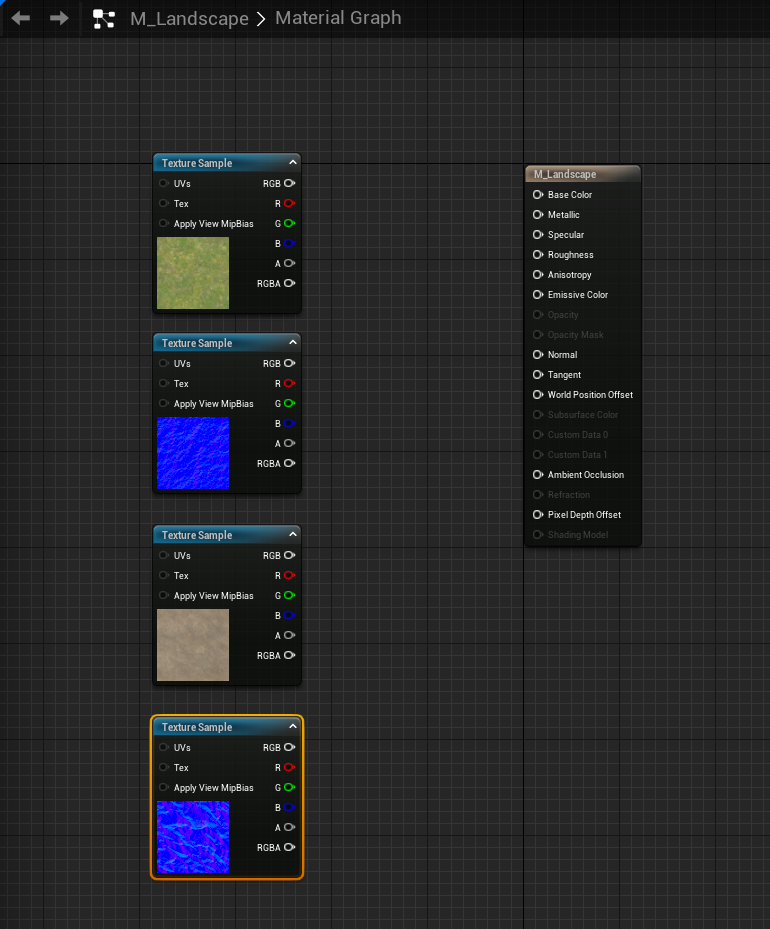Click the Ambient Occlusion input pin
The width and height of the screenshot is (770, 929).
538,475
